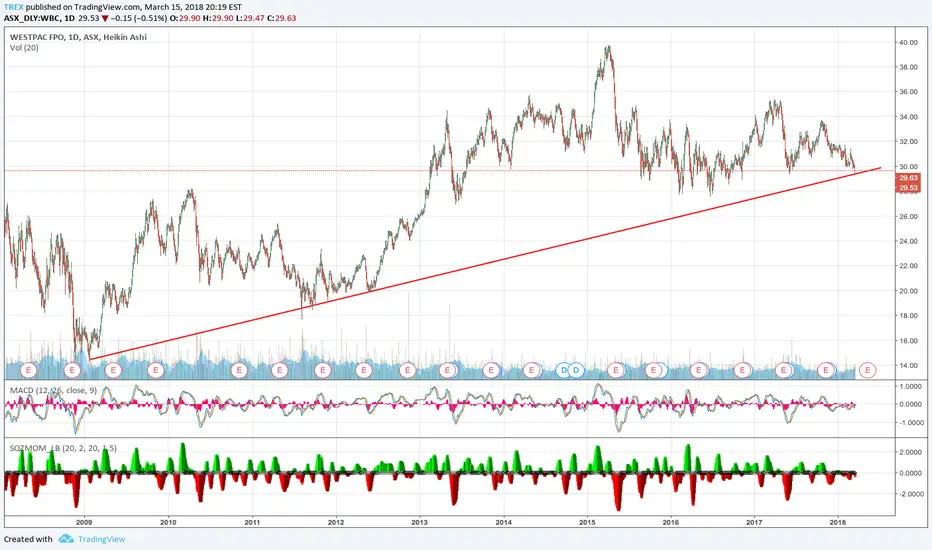932x550 pixels.
Task: Click the 2016 time axis label
Action: (670, 523)
